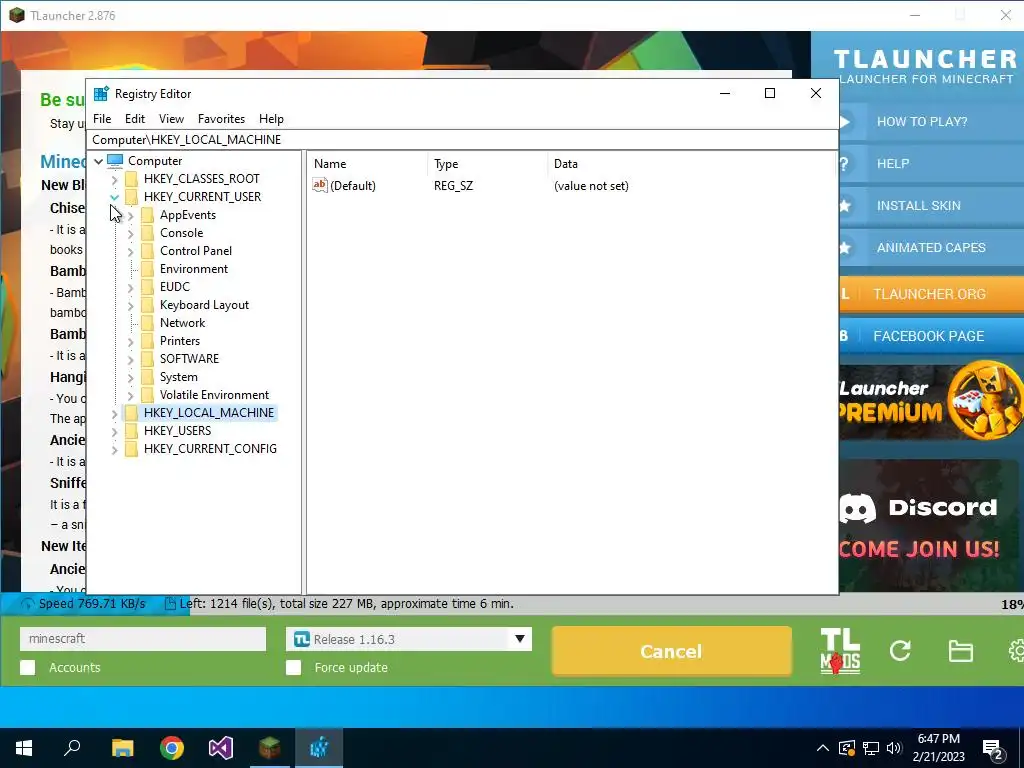
Task: Select the SOFTWARE key
Action: (189, 359)
